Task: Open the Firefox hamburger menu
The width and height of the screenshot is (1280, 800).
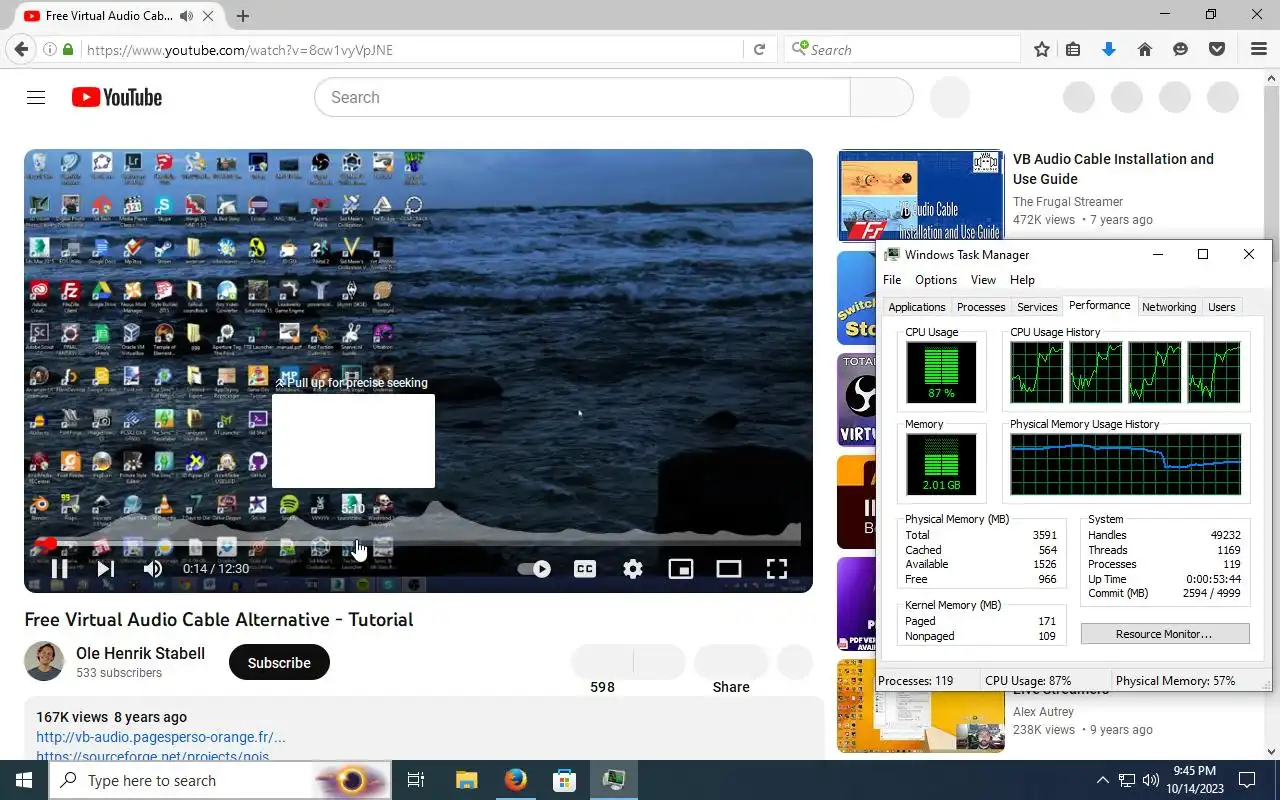Action: pyautogui.click(x=1259, y=49)
